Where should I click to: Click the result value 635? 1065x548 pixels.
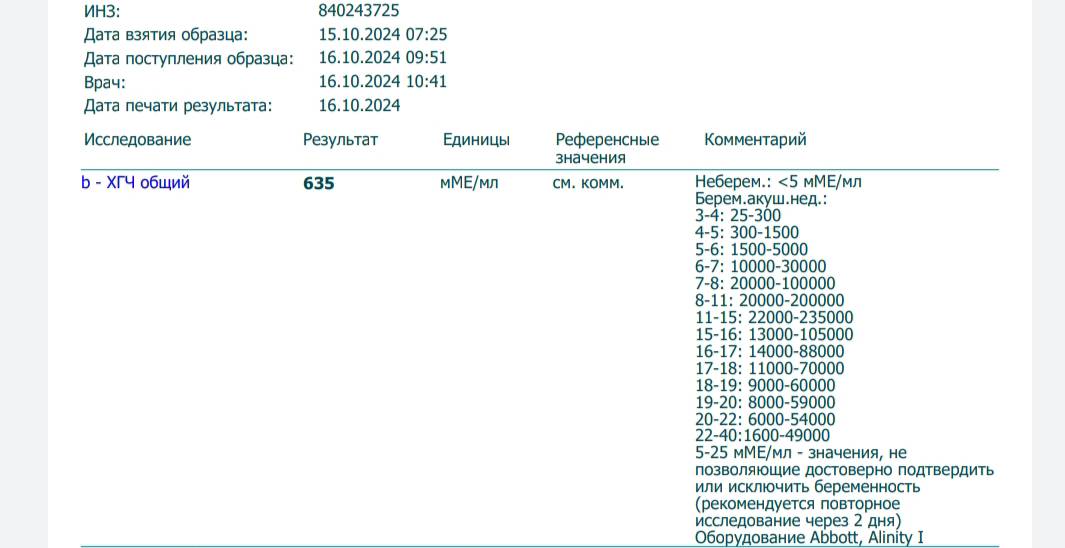pos(319,184)
